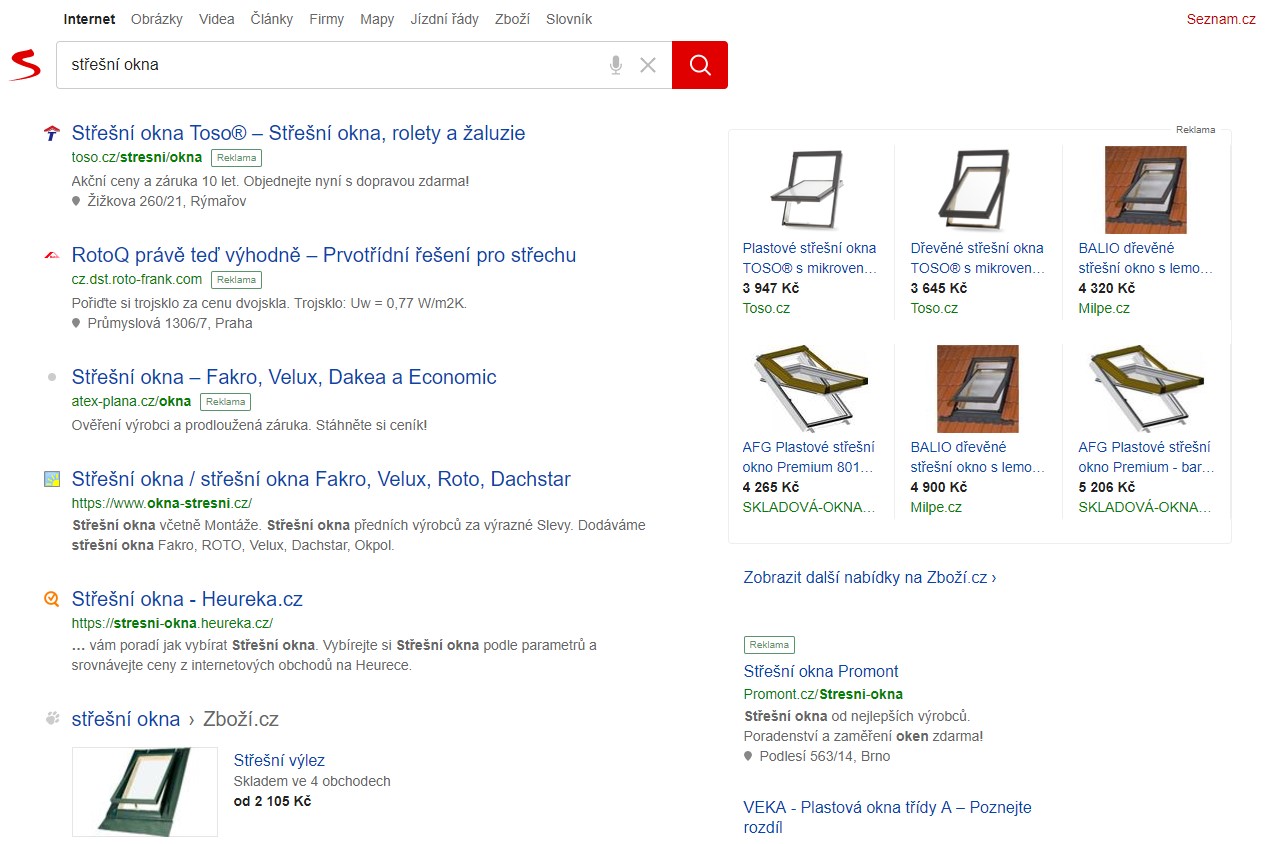
Task: Click SKLADOVÁ-OKNA shop under 4 265 Kč
Action: (x=809, y=507)
